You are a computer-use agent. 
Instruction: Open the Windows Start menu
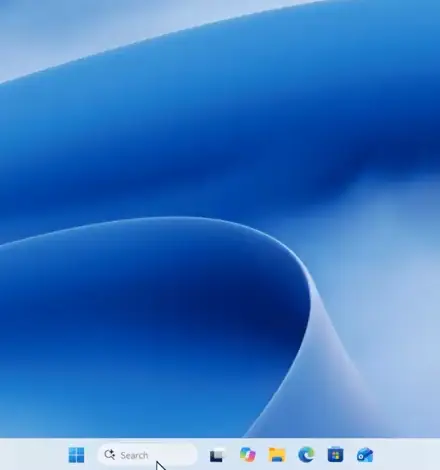coord(76,455)
